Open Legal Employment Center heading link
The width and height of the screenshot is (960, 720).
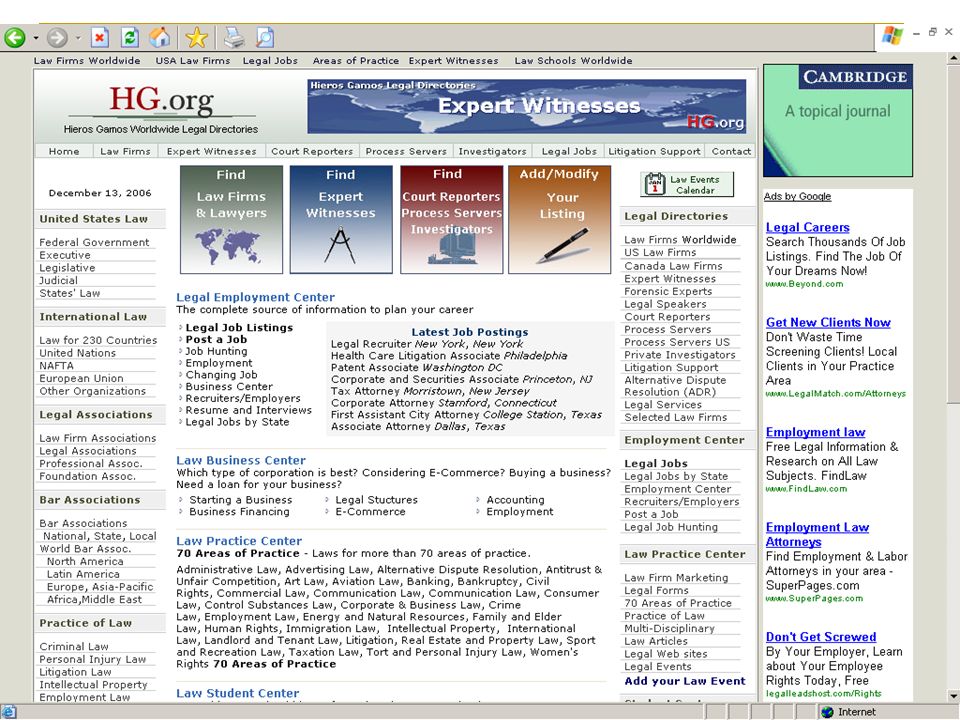(x=255, y=297)
